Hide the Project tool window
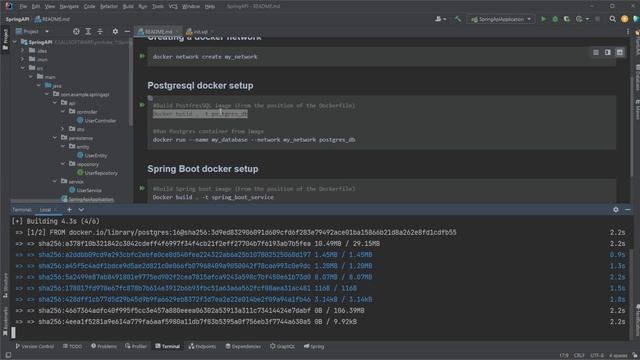Viewport: 640px width, 360px height. pyautogui.click(x=127, y=31)
